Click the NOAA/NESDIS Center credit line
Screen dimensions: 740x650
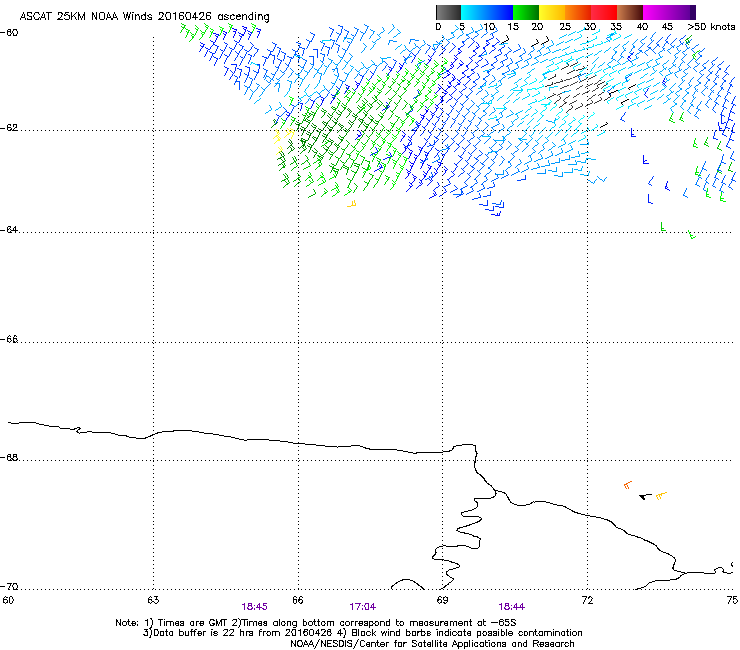432,644
